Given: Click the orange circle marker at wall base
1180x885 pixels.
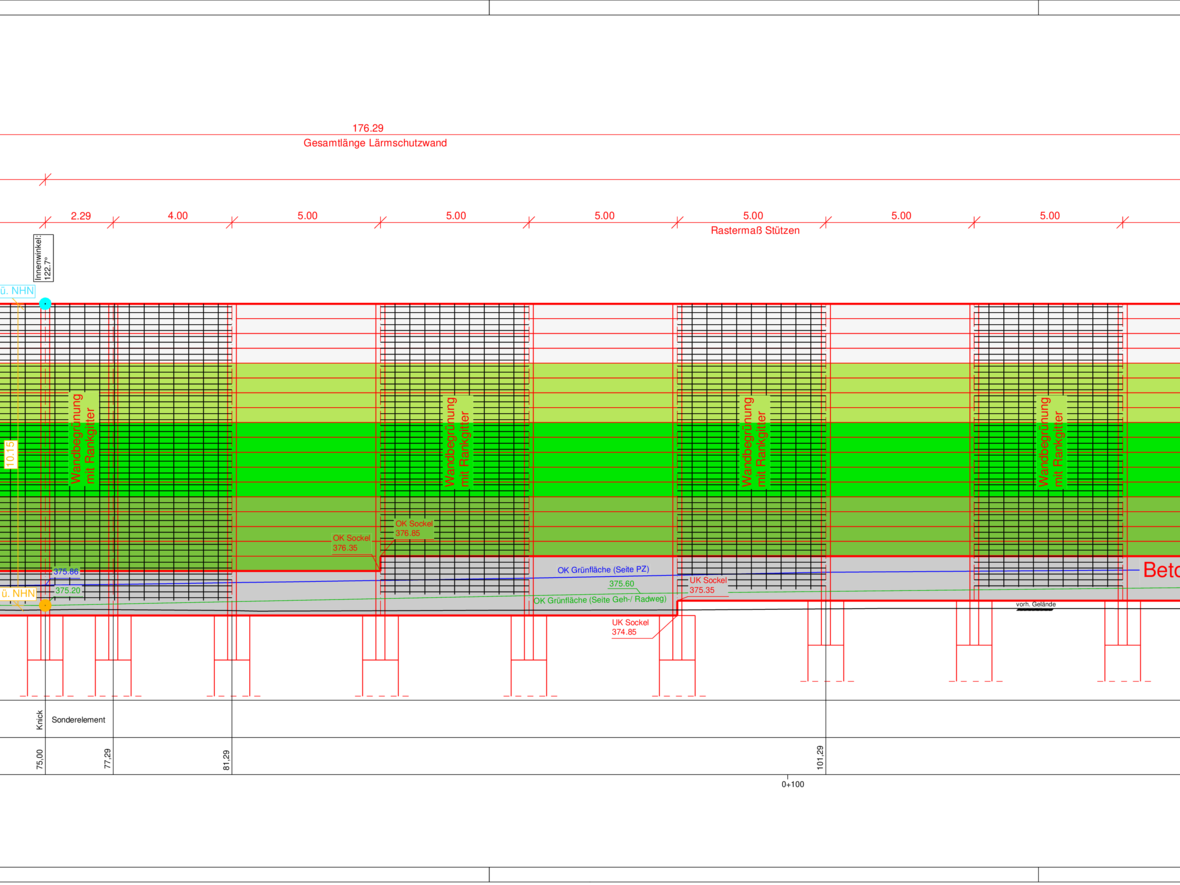Looking at the screenshot, I should pyautogui.click(x=45, y=605).
